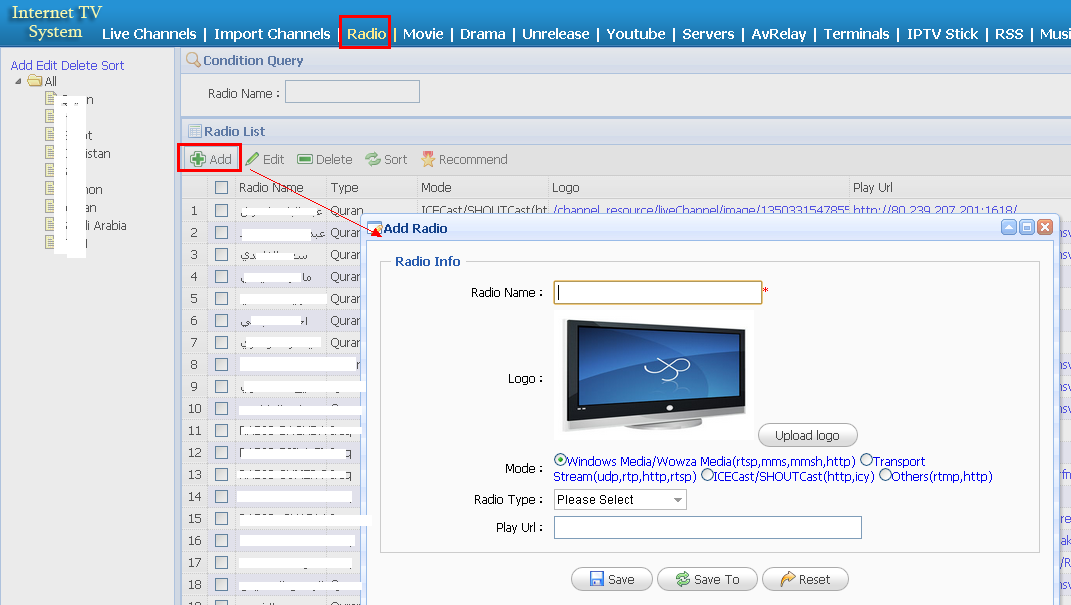Viewport: 1071px width, 605px height.
Task: Open the Movie tab
Action: [423, 34]
